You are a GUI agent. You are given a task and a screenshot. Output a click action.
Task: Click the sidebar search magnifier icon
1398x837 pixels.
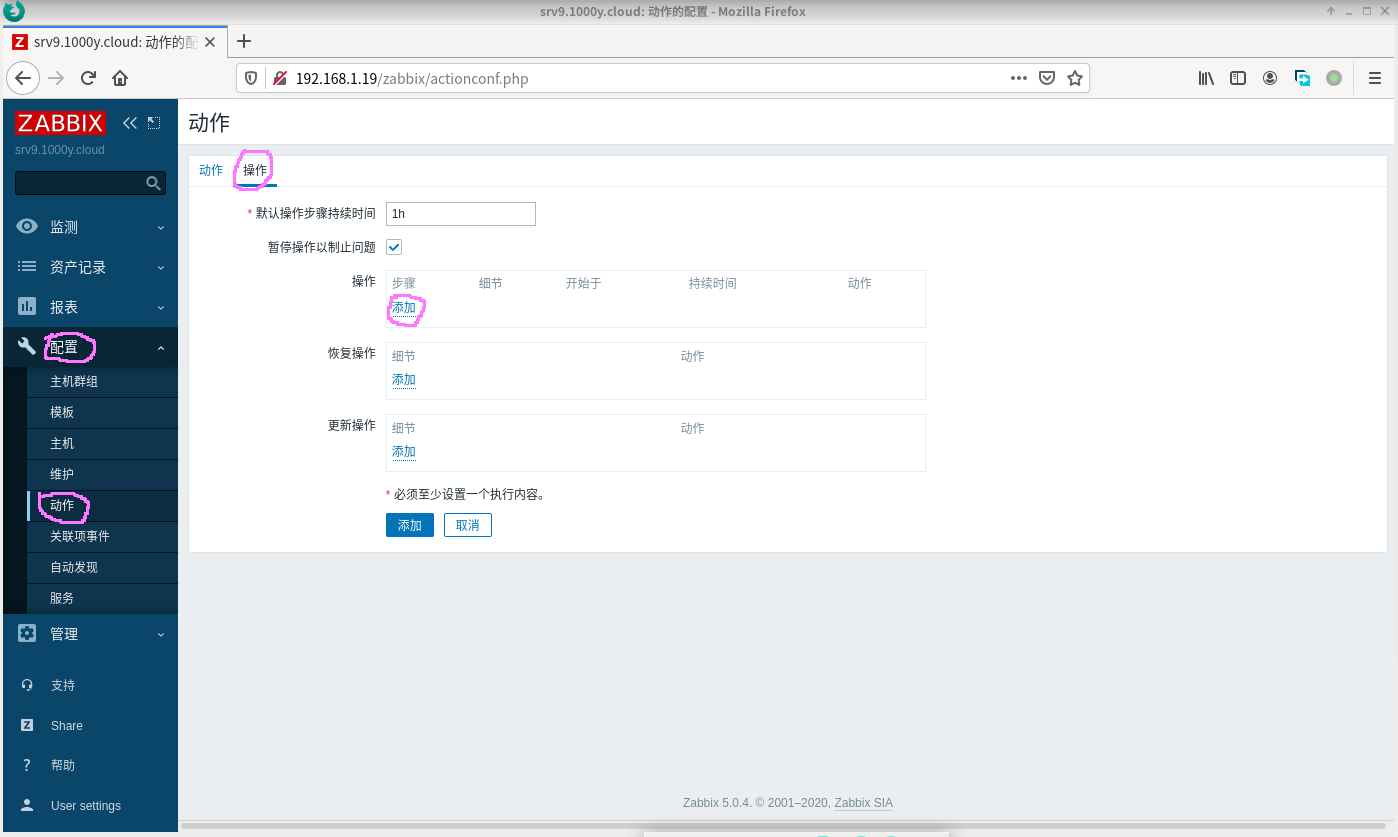[x=153, y=183]
